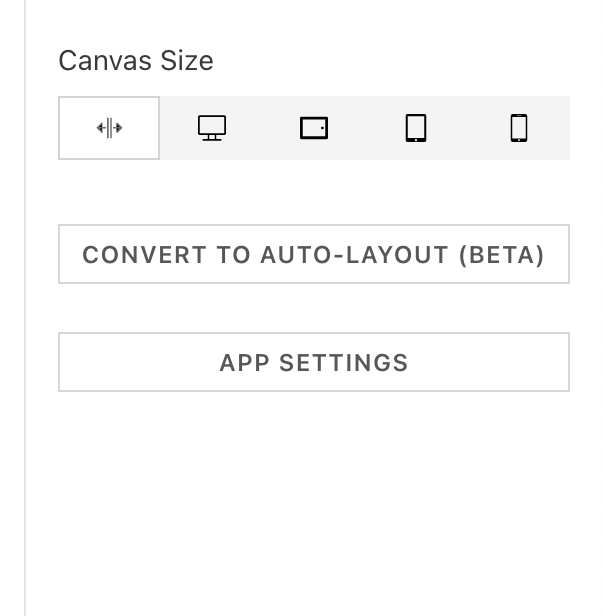Image resolution: width=602 pixels, height=616 pixels.
Task: Choose the portrait tablet canvas size
Action: click(416, 128)
